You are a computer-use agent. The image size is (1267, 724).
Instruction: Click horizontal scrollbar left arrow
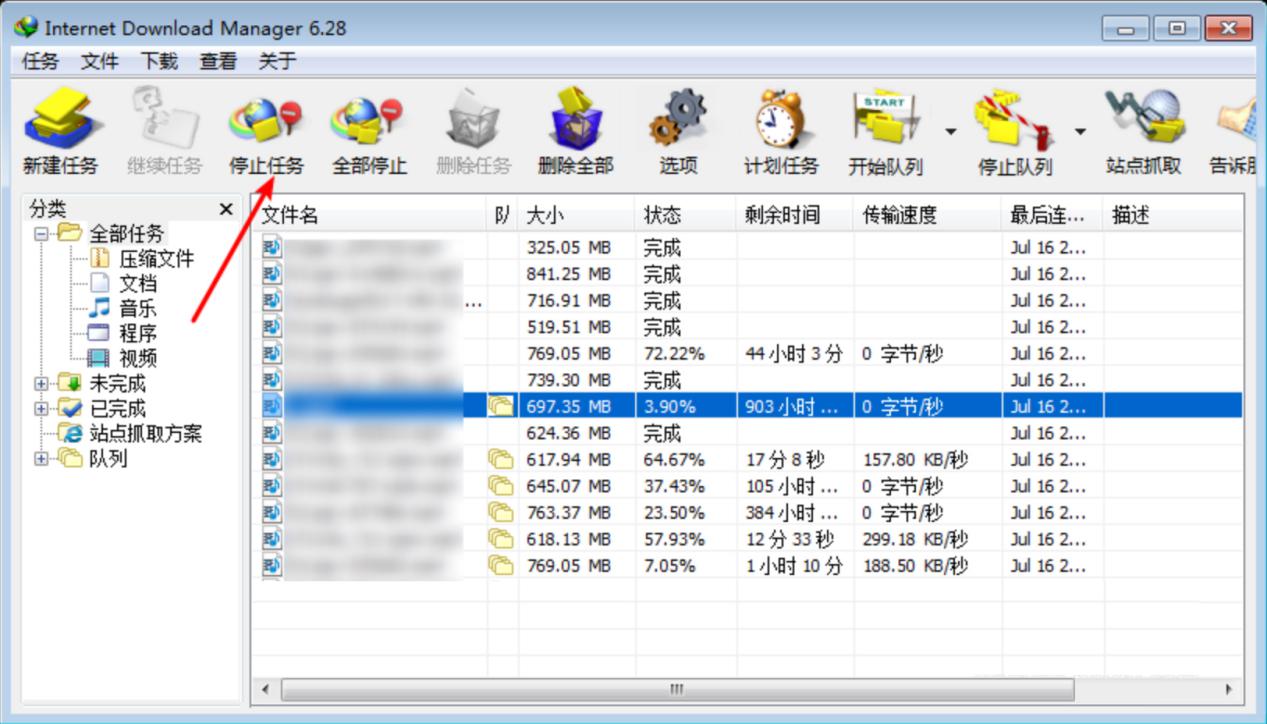pyautogui.click(x=266, y=689)
